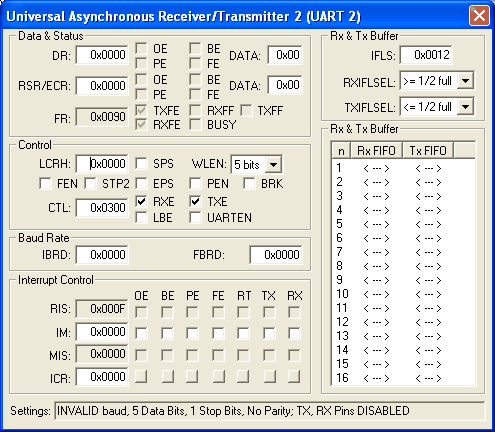
Task: Click the FBRD baud rate field
Action: click(276, 255)
